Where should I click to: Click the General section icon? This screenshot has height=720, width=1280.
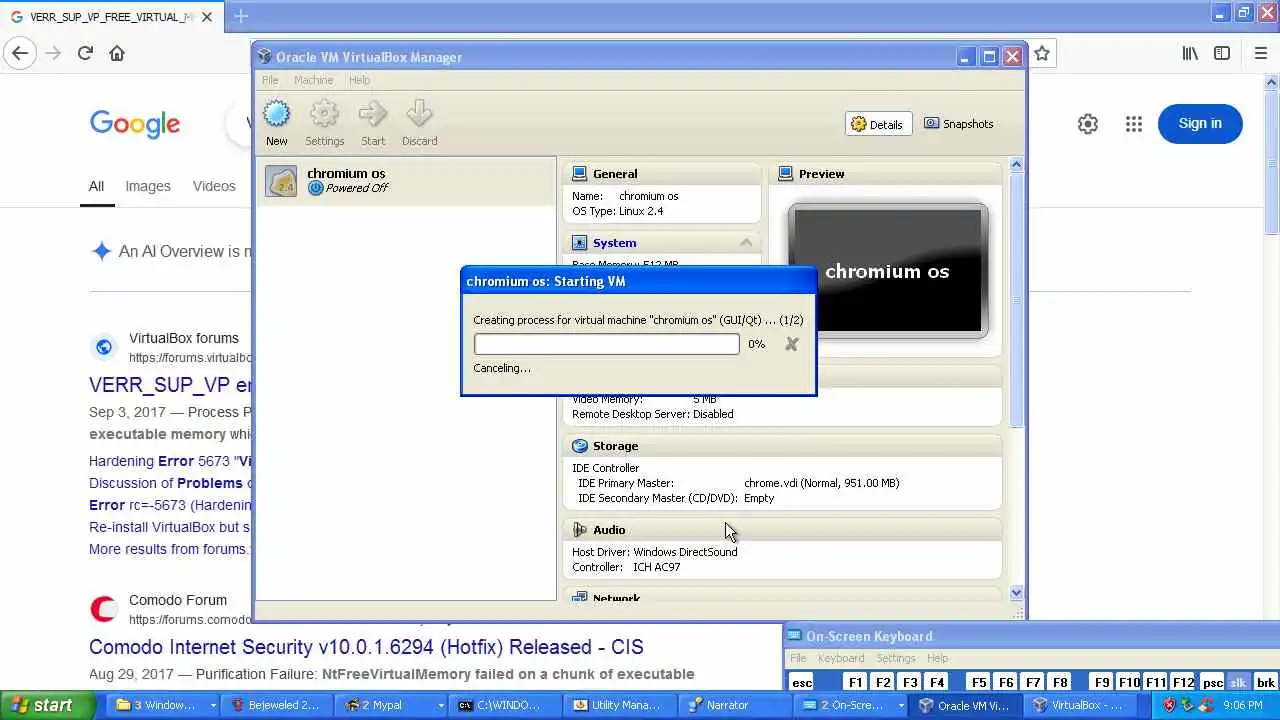tap(580, 174)
